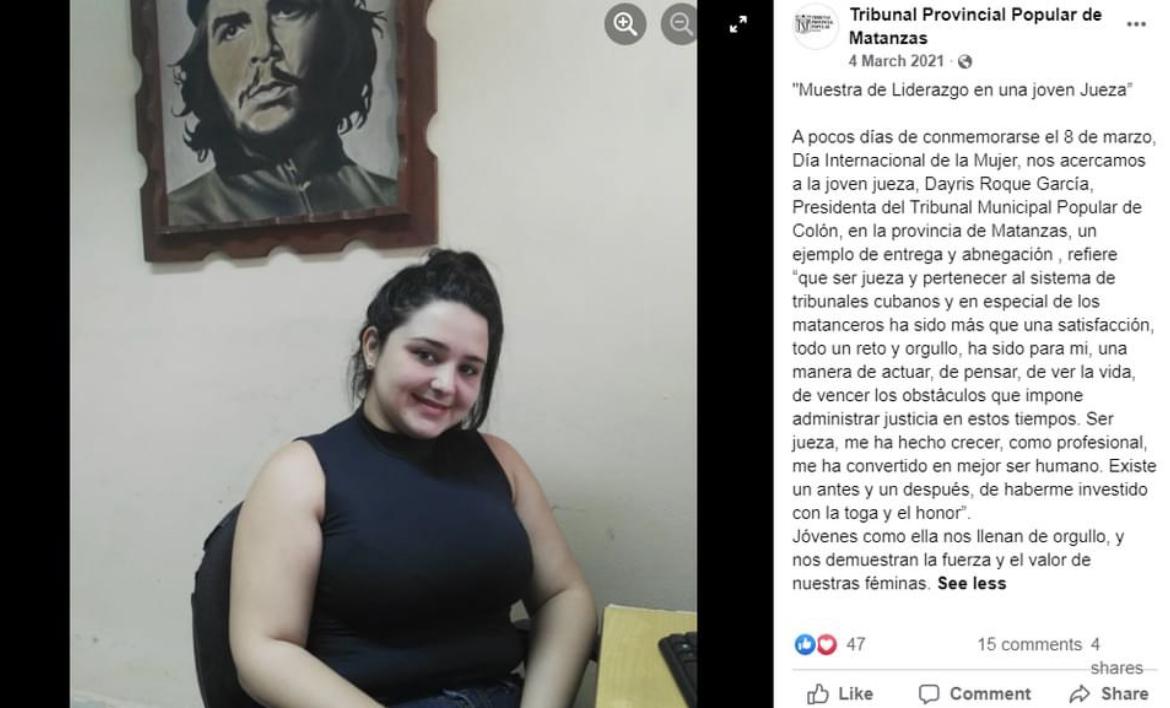Click the zoom out magnifier icon
Screen dimensions: 1170x708
[678, 24]
